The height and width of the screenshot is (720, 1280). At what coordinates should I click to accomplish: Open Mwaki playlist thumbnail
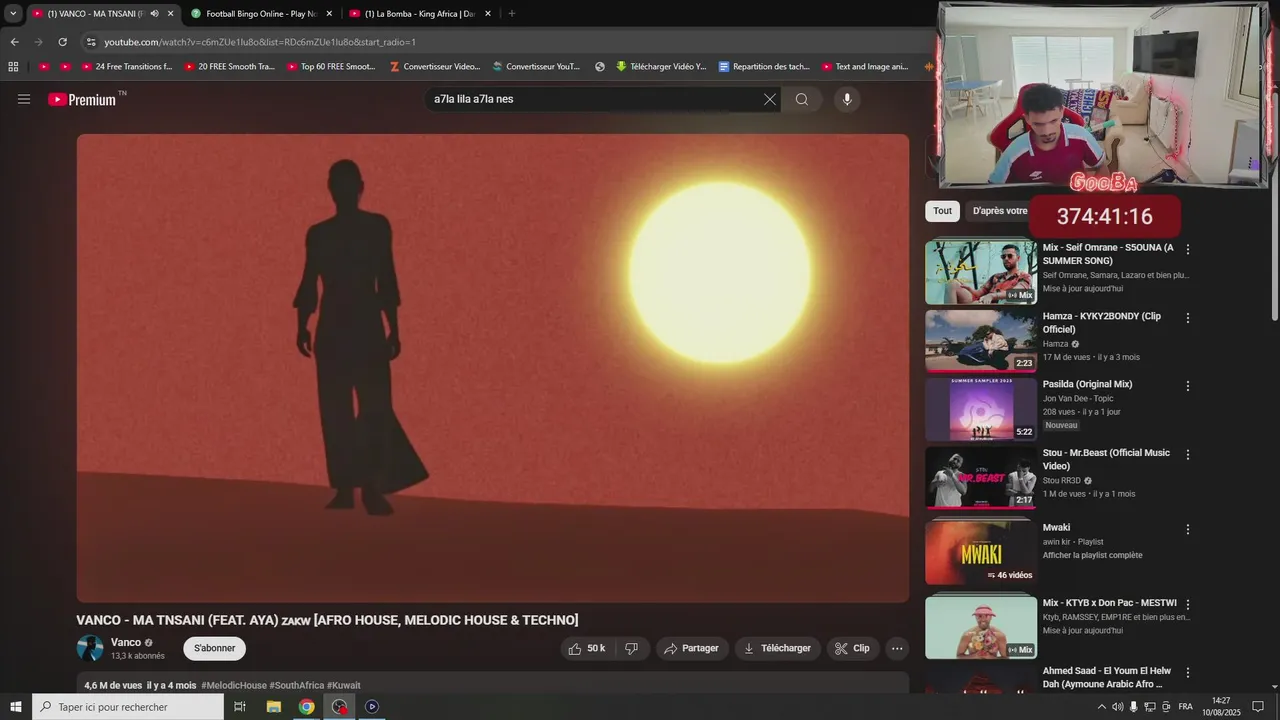click(x=981, y=552)
